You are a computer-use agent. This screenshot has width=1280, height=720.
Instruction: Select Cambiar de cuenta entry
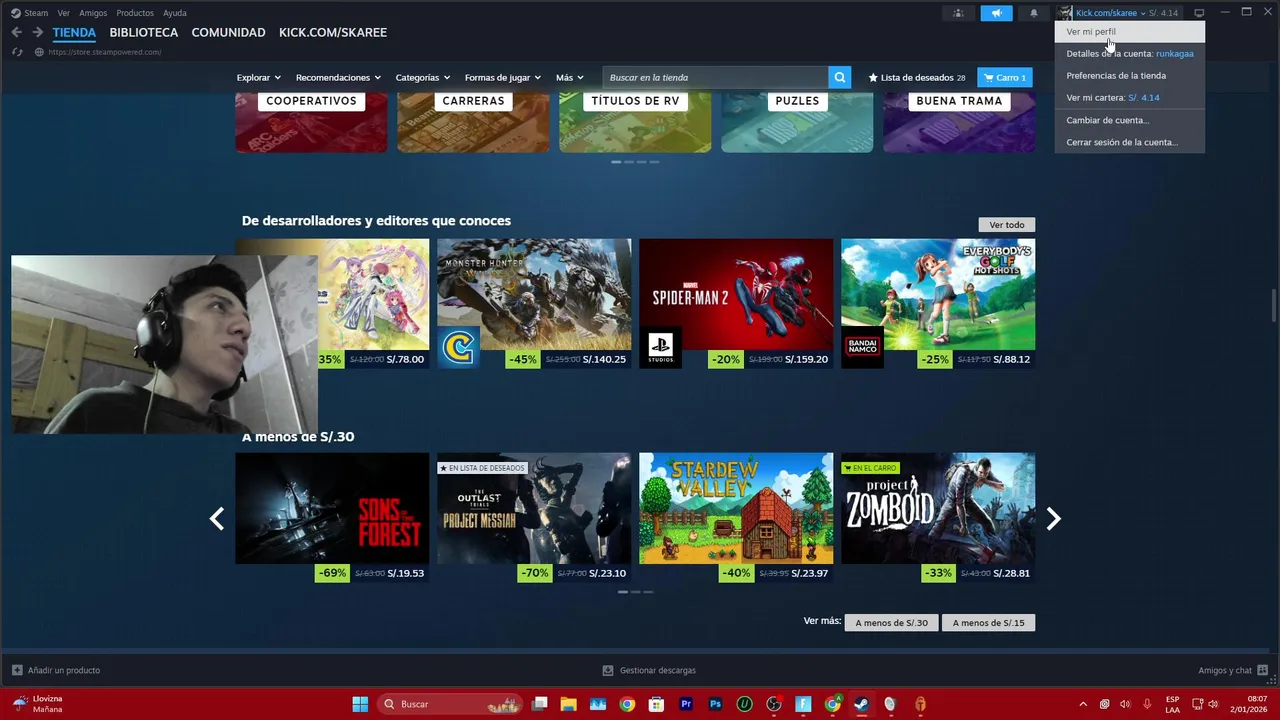click(x=1130, y=120)
